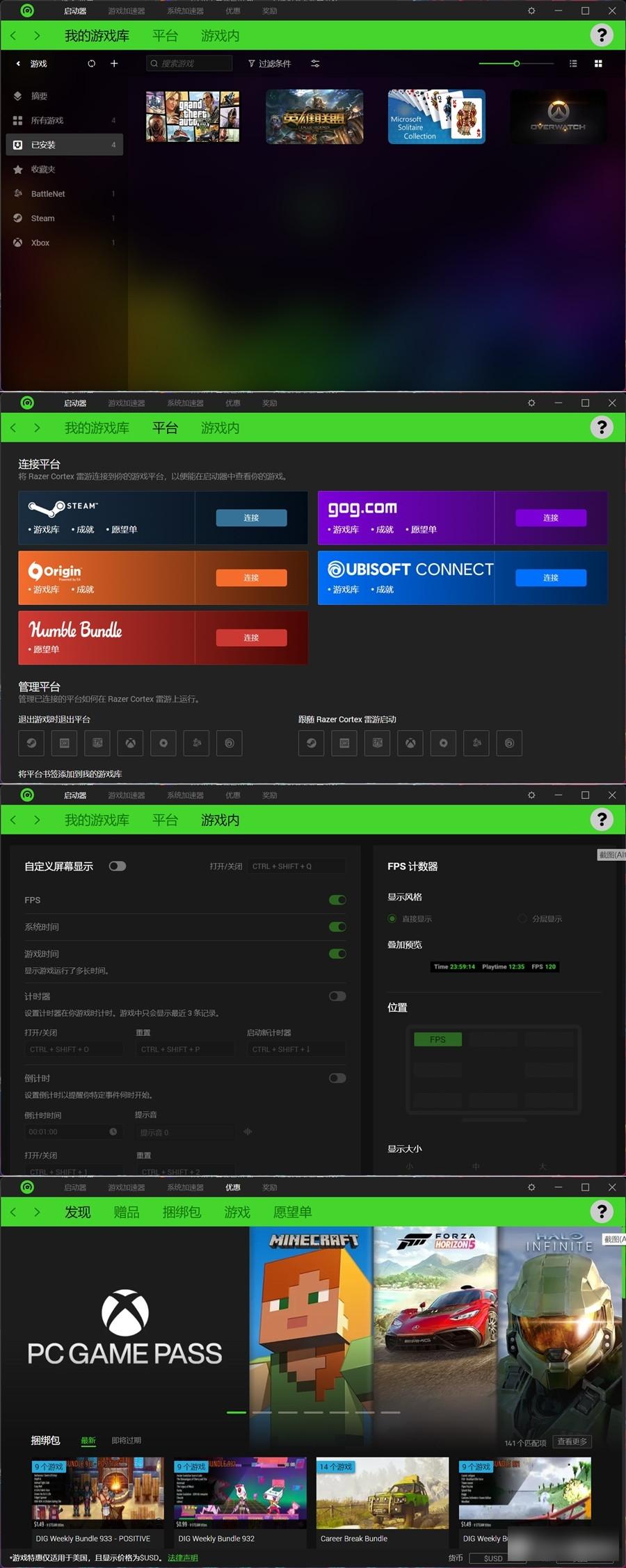This screenshot has width=626, height=1568.
Task: Click 连接 on the Steam platform card
Action: point(251,517)
